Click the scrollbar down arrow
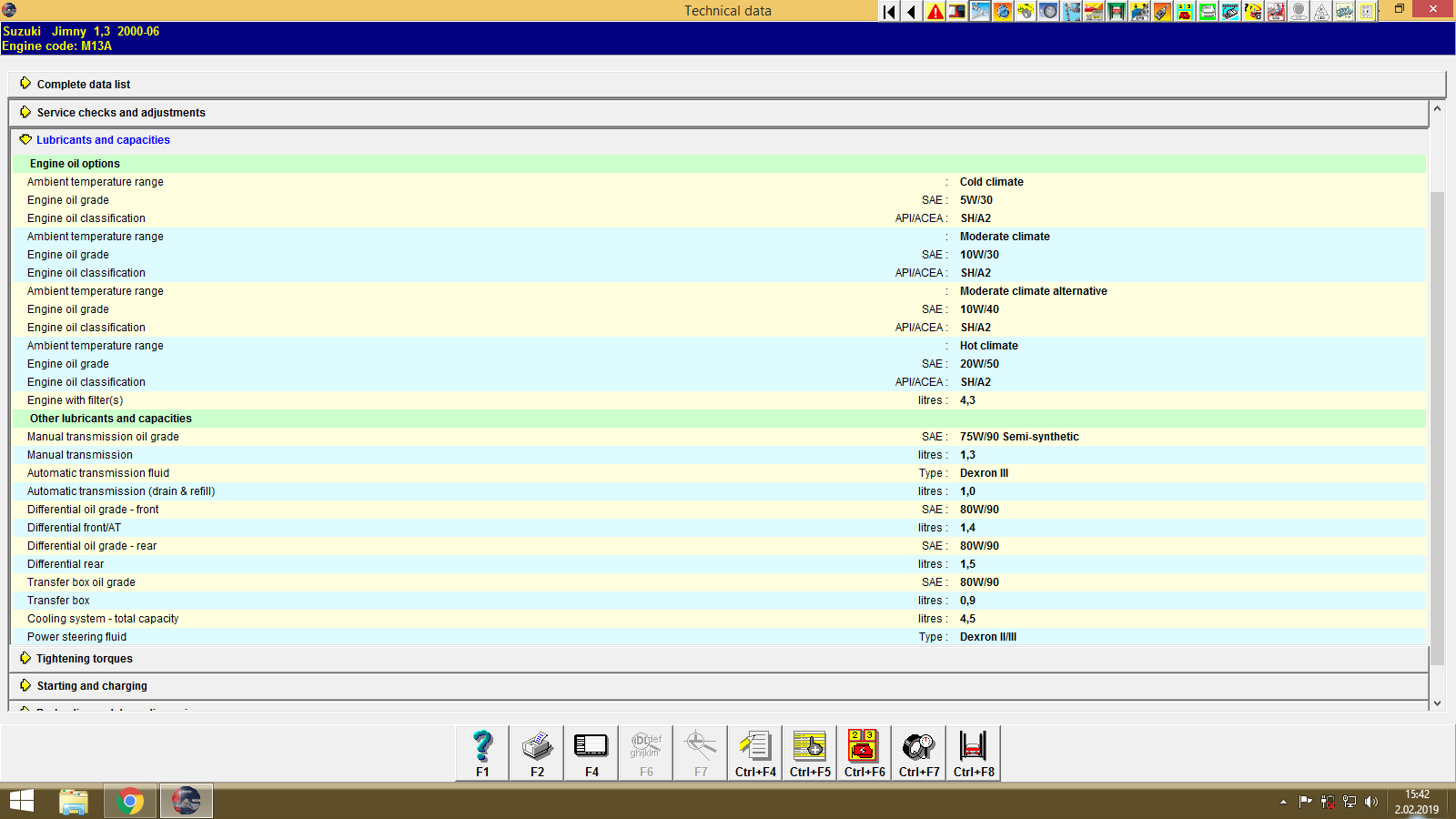1456x819 pixels. coord(1438,703)
